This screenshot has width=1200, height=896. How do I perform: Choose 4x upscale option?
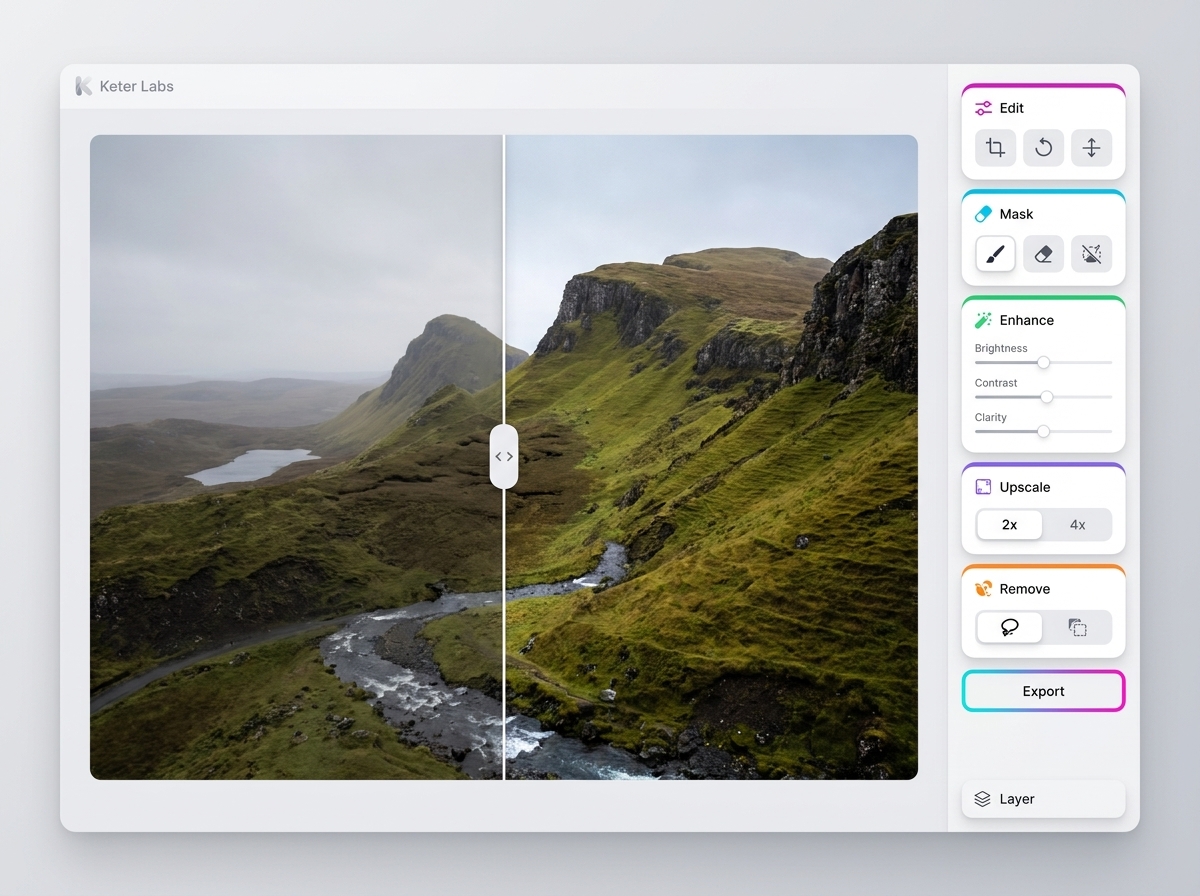(1077, 525)
